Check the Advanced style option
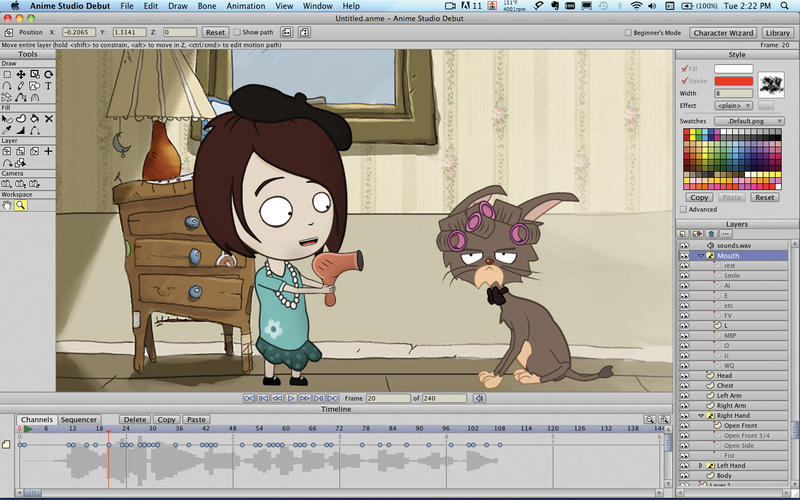 pyautogui.click(x=684, y=209)
